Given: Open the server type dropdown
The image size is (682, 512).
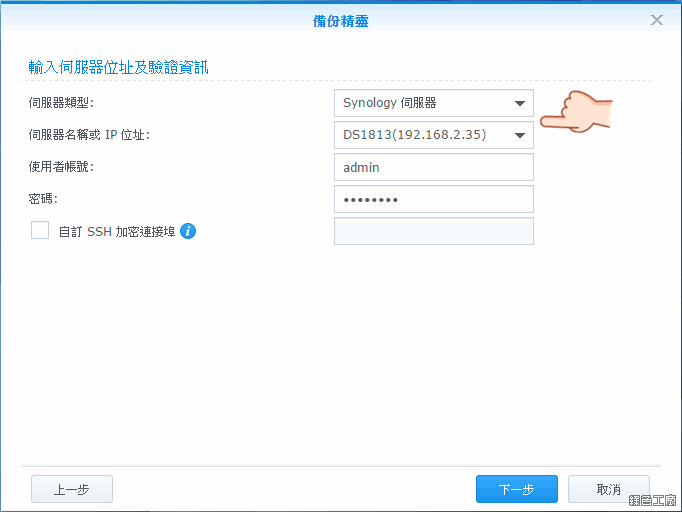Looking at the screenshot, I should click(x=434, y=103).
